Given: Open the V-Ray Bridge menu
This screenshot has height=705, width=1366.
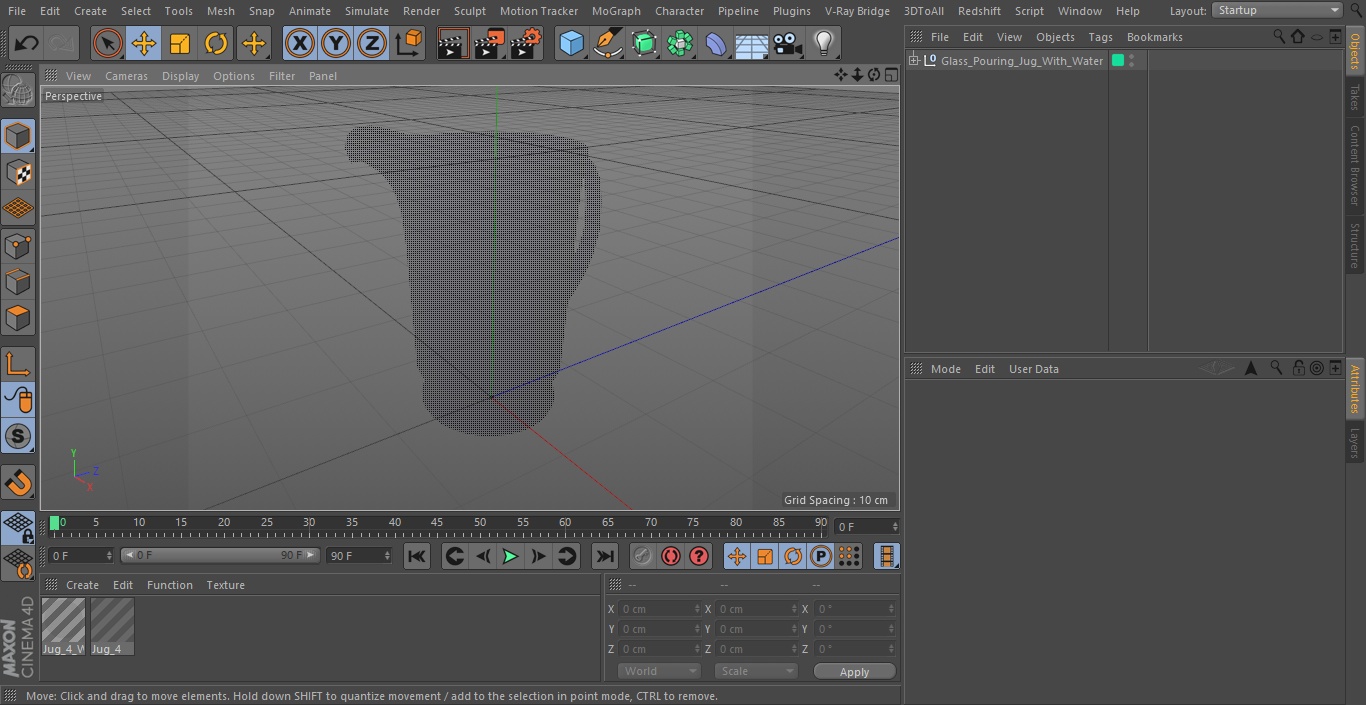Looking at the screenshot, I should click(857, 11).
